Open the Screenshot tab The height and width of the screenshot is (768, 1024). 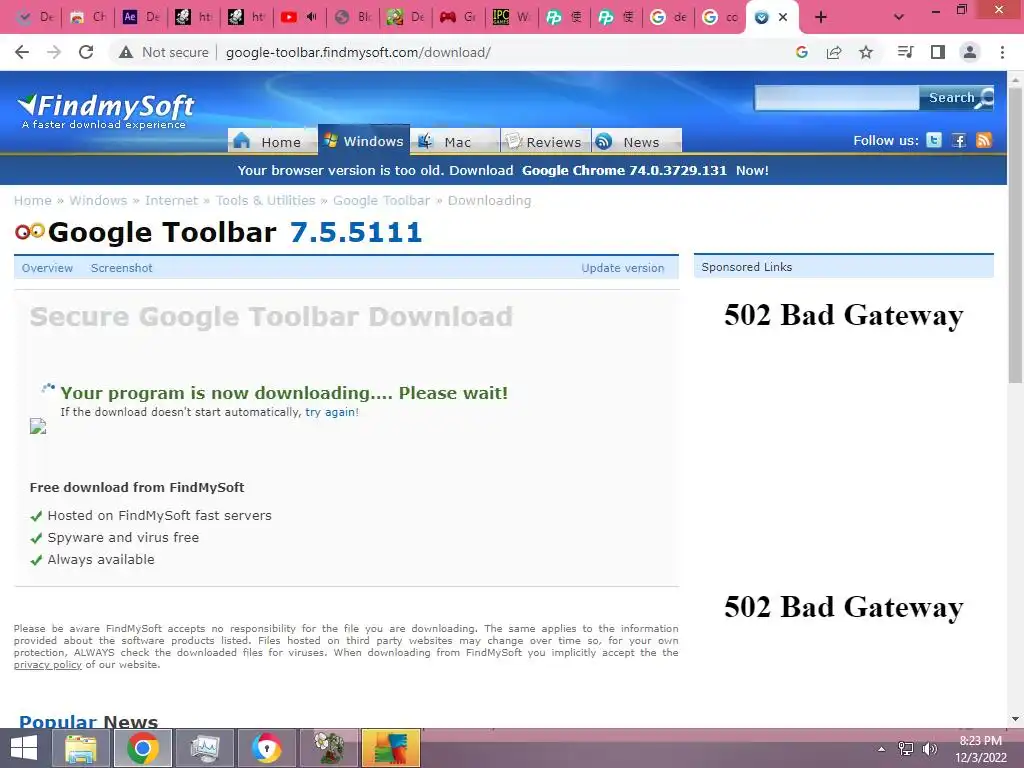[x=121, y=268]
